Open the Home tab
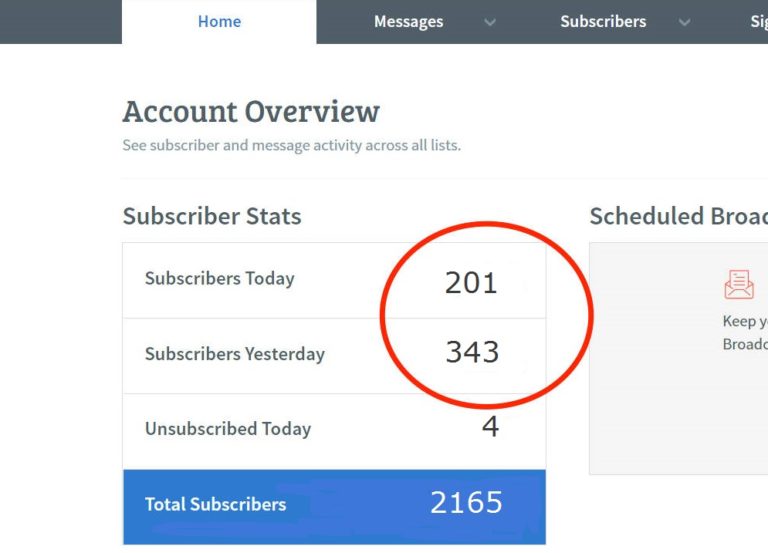The height and width of the screenshot is (553, 768). [219, 22]
